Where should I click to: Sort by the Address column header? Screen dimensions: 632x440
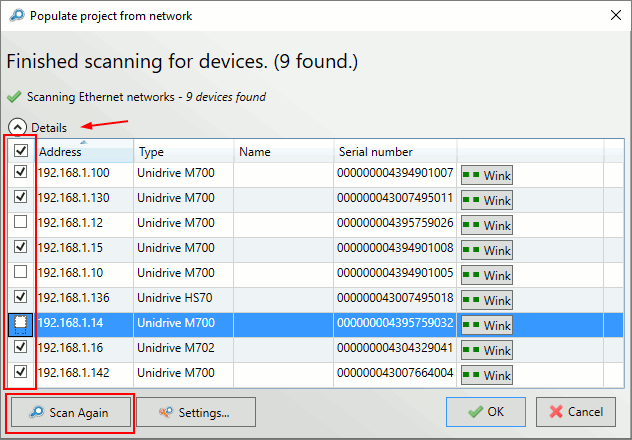(85, 151)
